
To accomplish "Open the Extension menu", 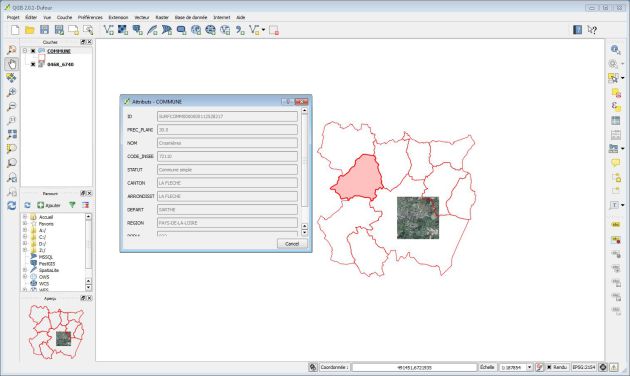I will tap(118, 17).
